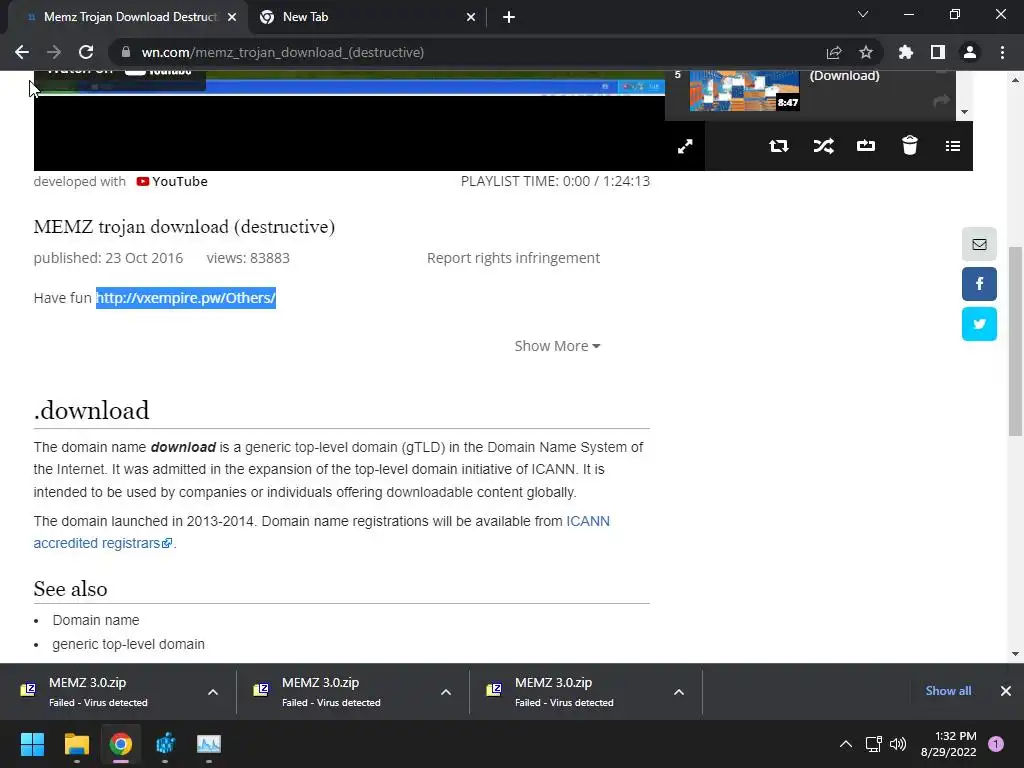Expand the player to fullscreen
This screenshot has height=768, width=1024.
click(684, 146)
